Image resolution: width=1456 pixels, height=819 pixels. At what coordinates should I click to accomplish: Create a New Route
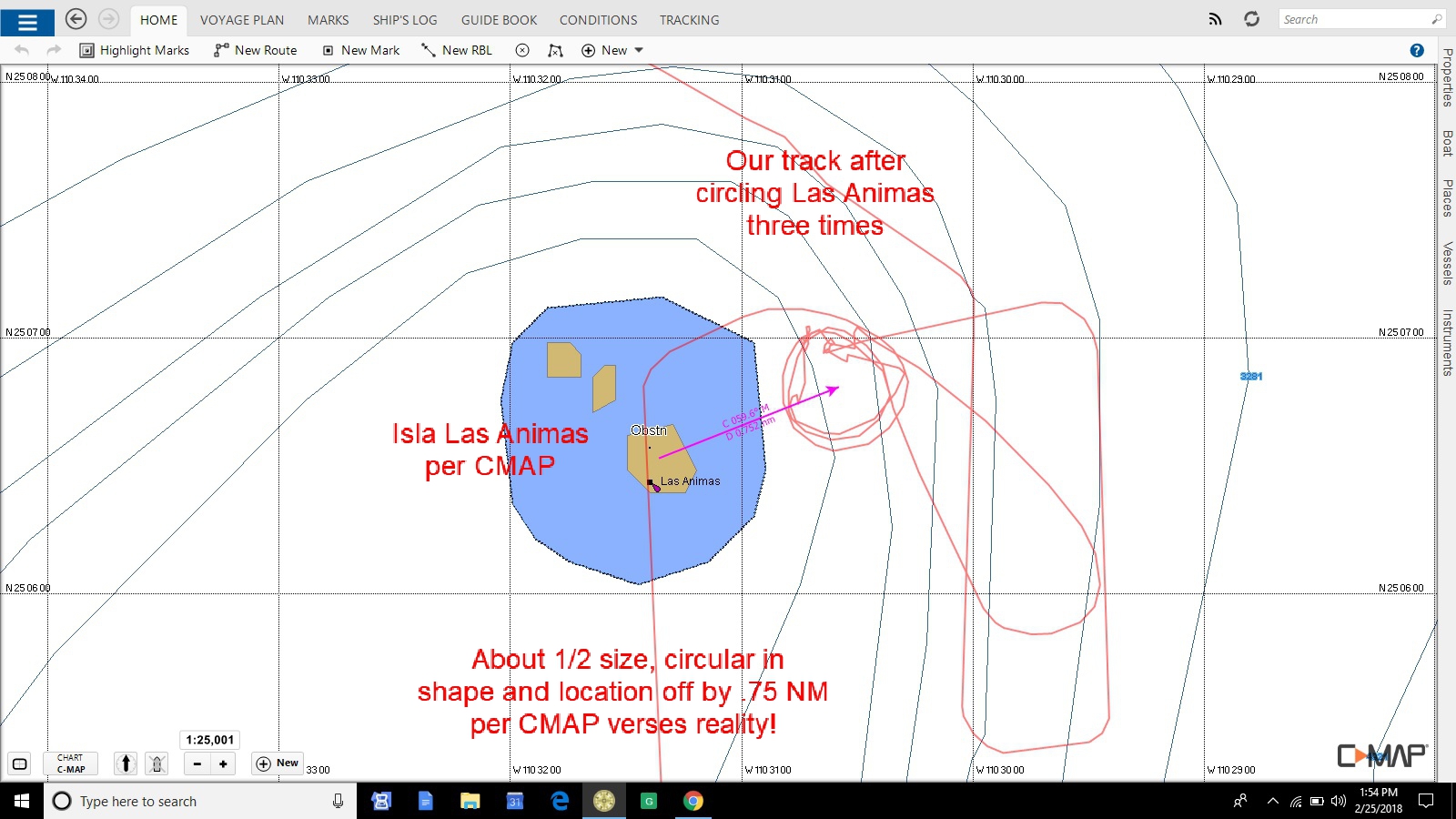[x=256, y=50]
